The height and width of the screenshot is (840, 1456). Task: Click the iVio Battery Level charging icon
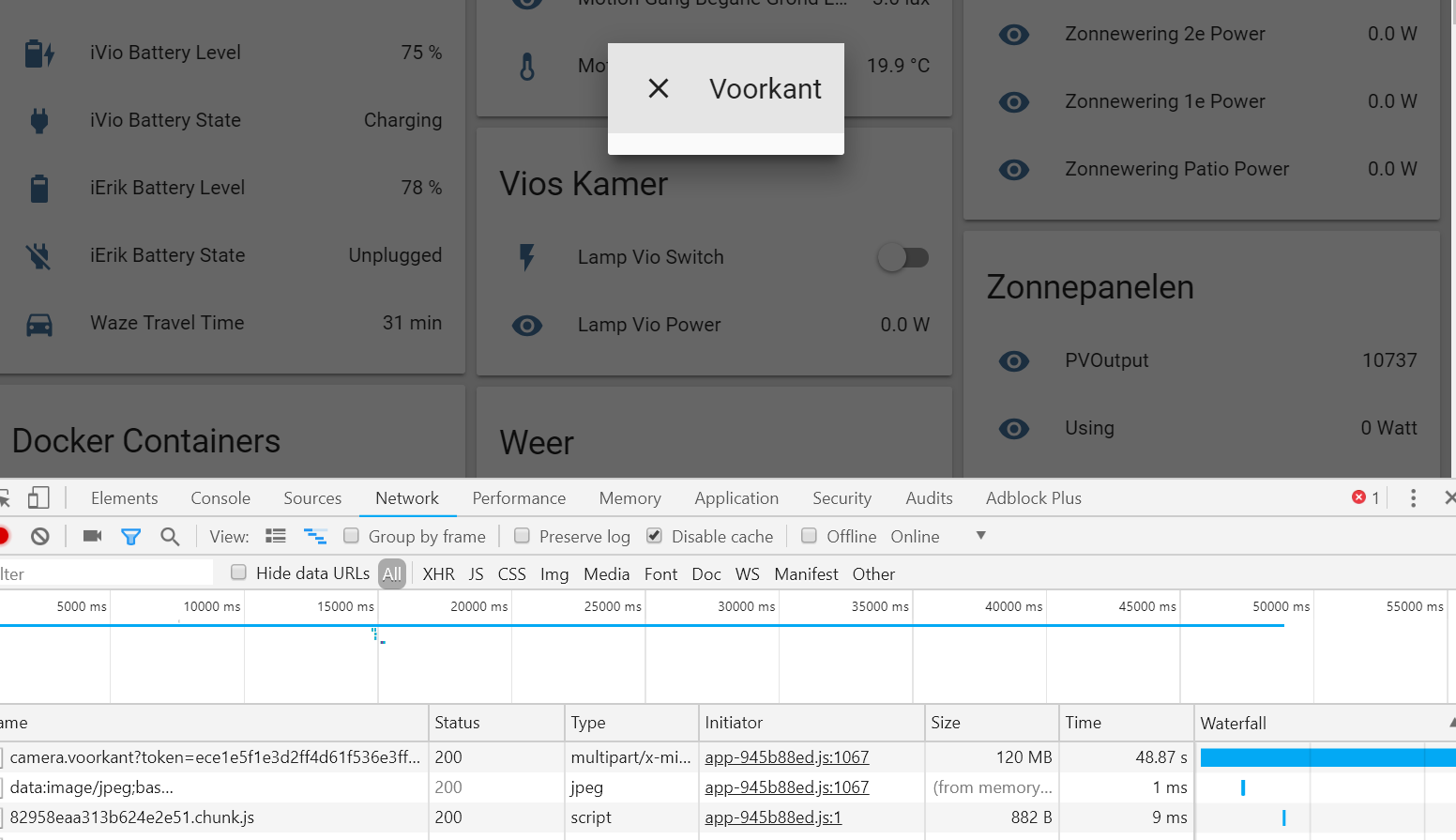pos(39,53)
